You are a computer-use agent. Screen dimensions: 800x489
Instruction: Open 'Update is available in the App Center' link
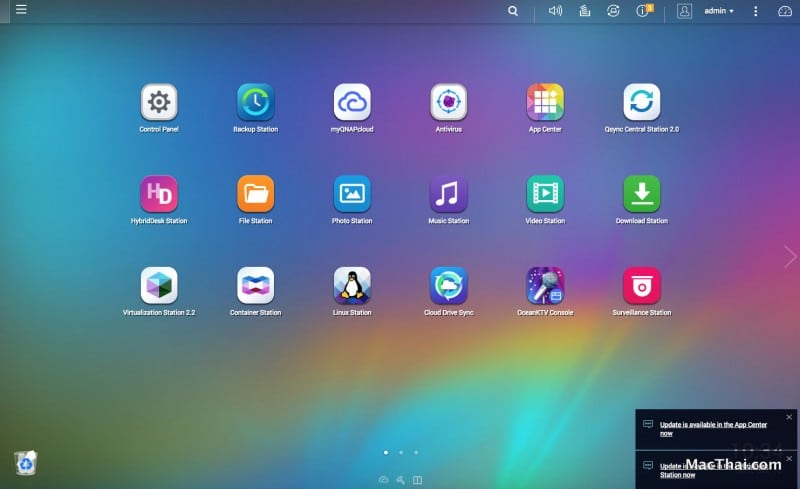click(x=713, y=429)
